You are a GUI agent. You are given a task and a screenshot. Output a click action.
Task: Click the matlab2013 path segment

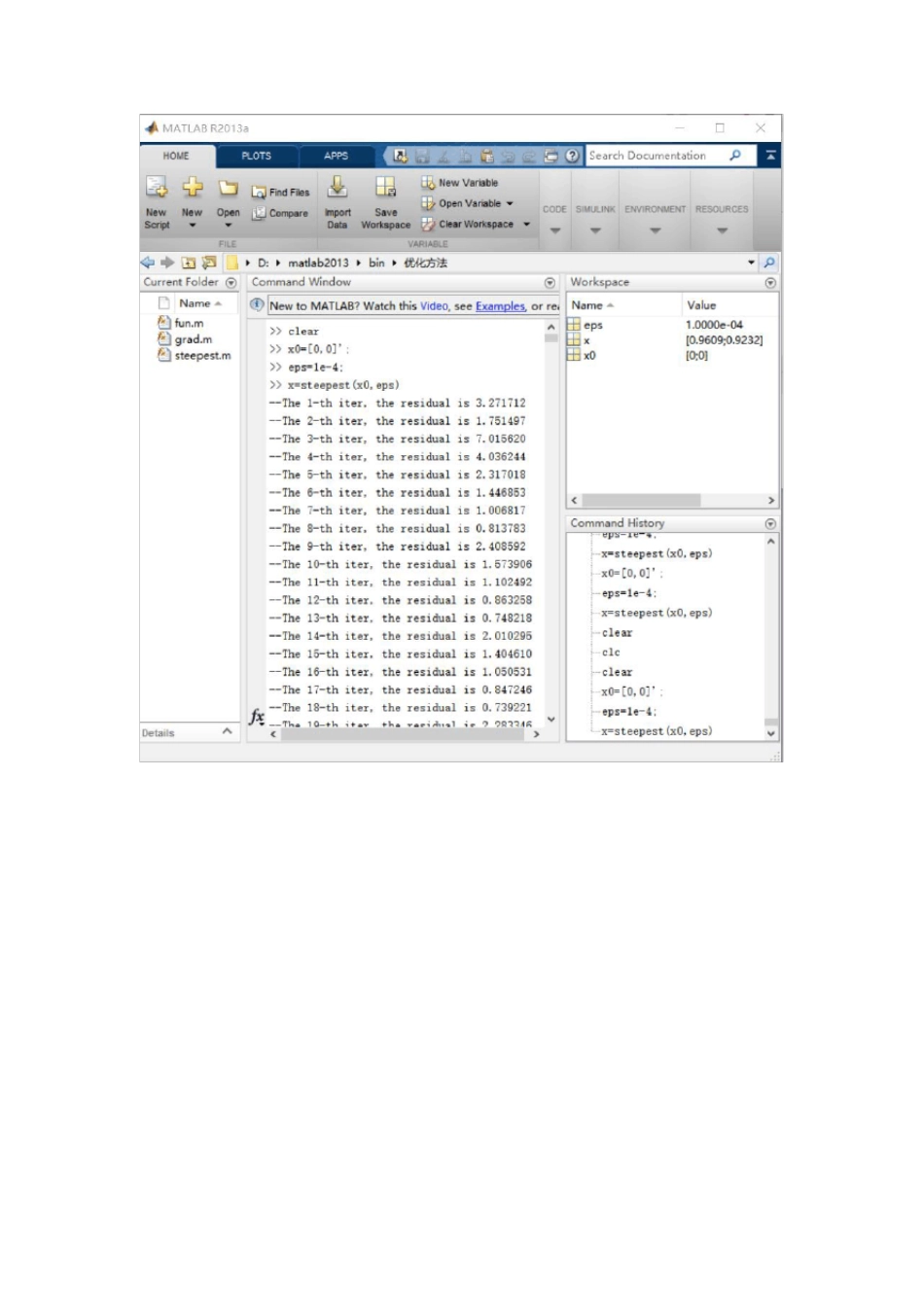pyautogui.click(x=318, y=264)
